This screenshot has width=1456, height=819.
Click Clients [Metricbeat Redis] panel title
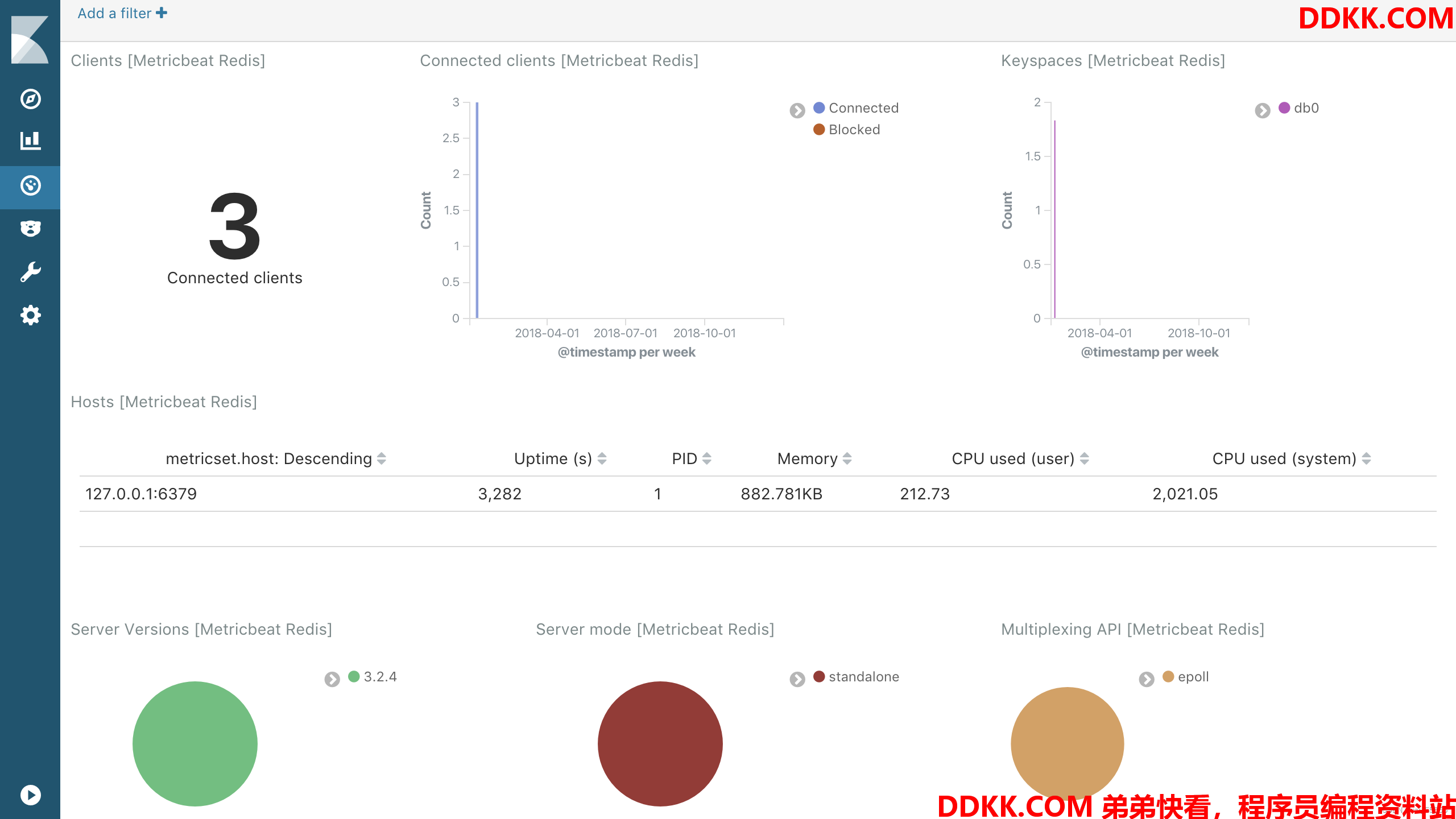coord(168,60)
